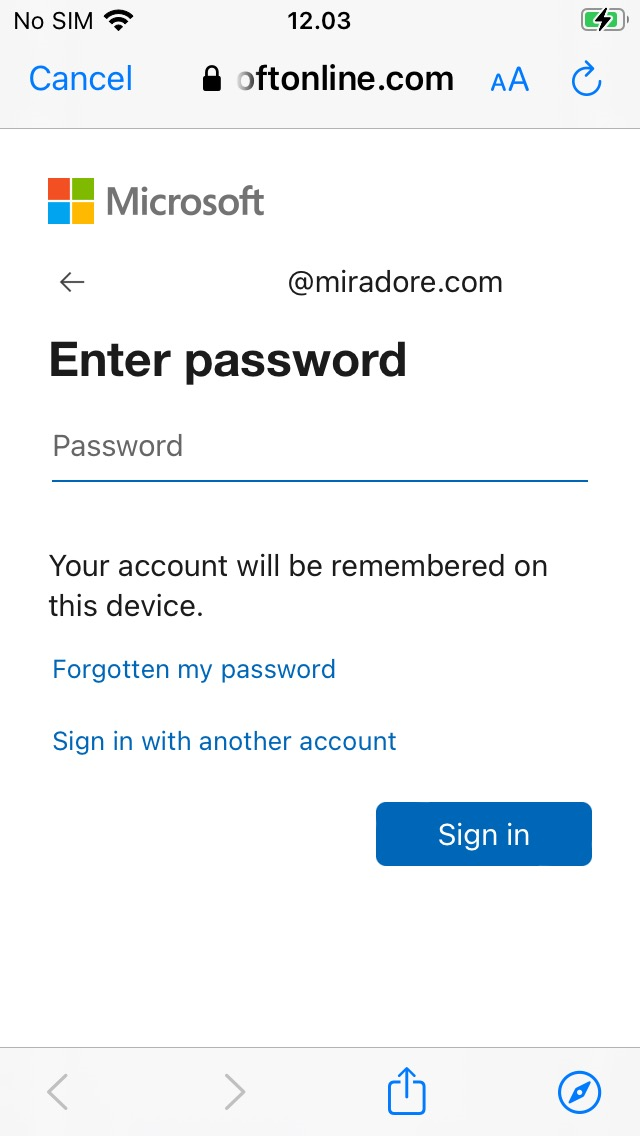
Task: Choose Sign in with another account
Action: (224, 740)
